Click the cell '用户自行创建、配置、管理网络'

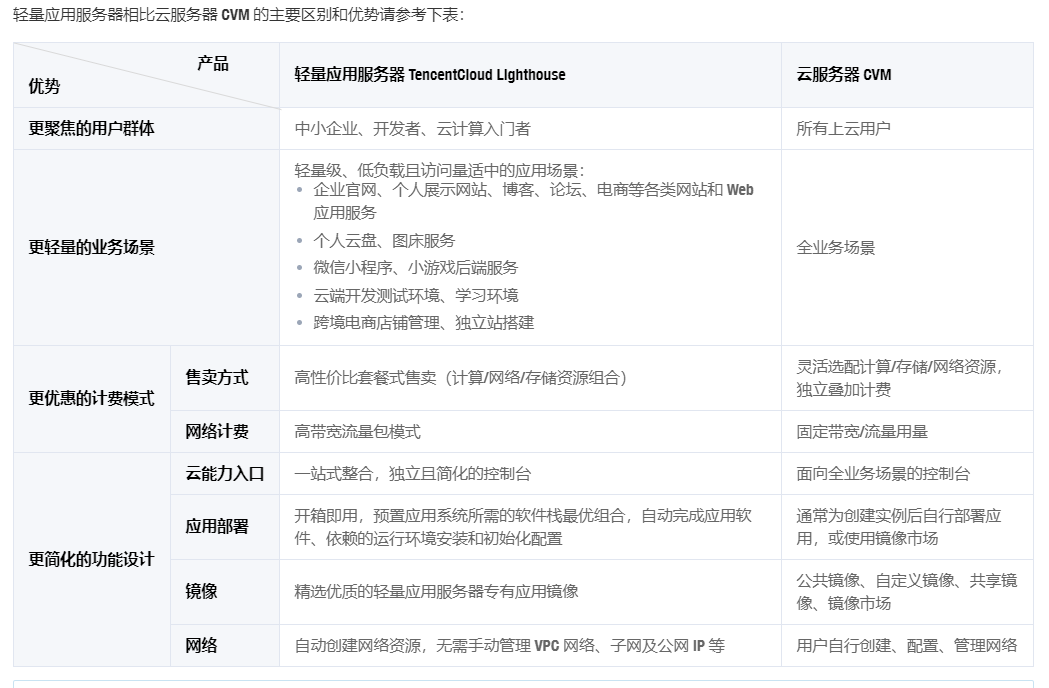pos(907,646)
